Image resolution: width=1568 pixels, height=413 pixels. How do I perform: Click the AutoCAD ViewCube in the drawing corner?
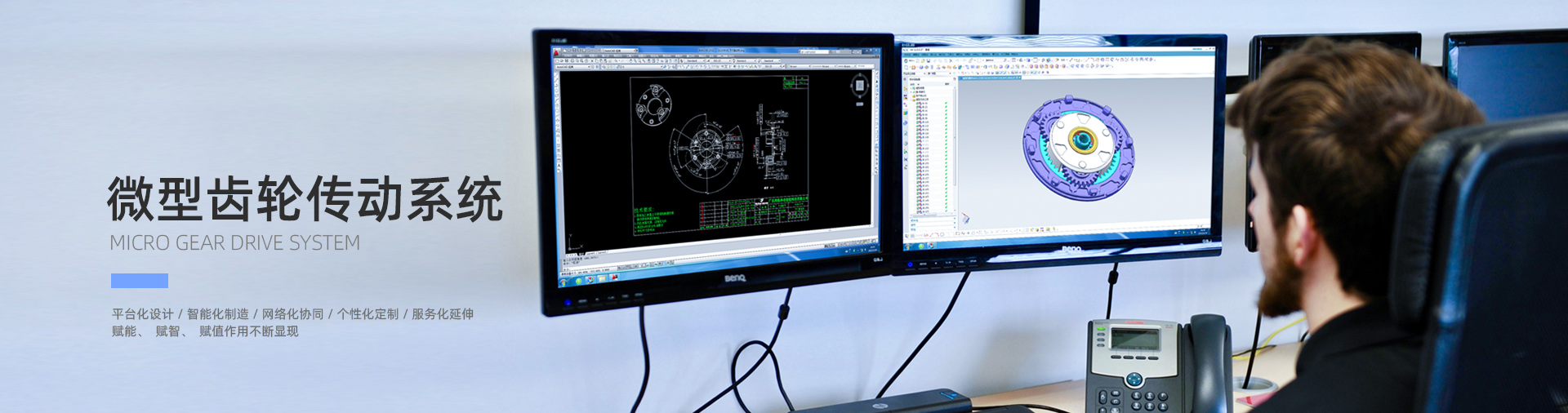click(858, 86)
